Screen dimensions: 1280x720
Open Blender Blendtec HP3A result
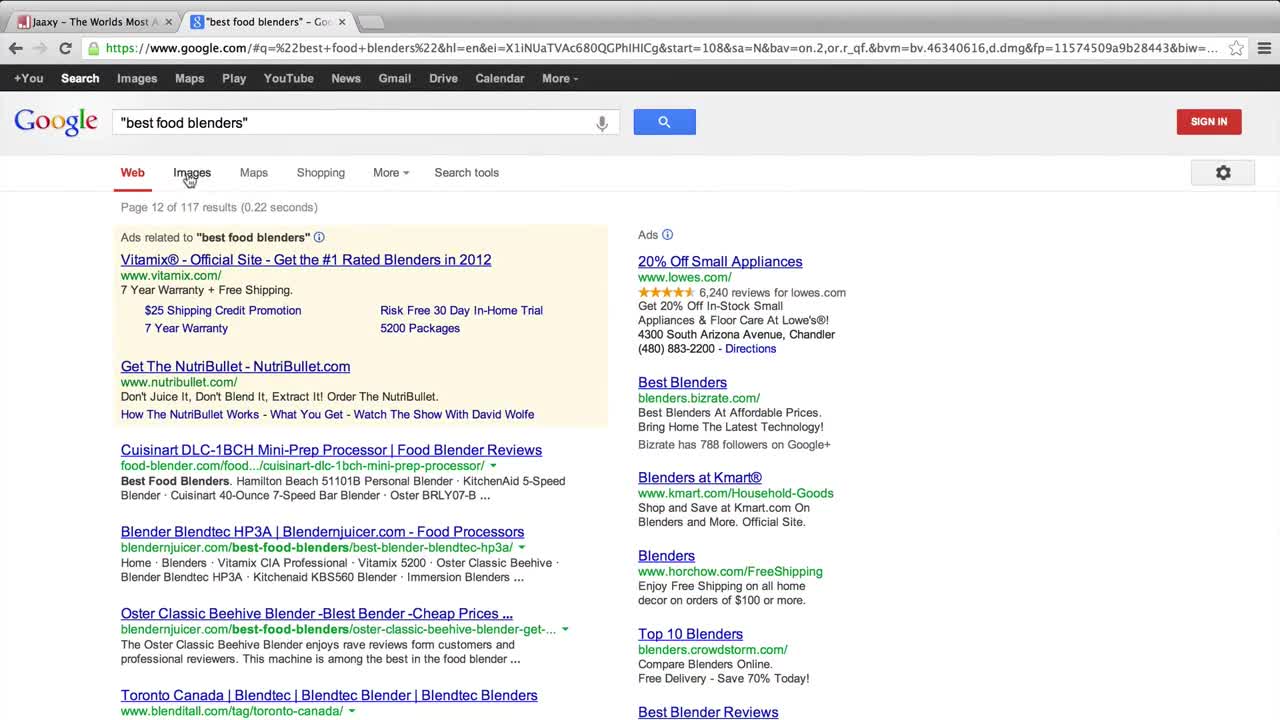[x=322, y=532]
